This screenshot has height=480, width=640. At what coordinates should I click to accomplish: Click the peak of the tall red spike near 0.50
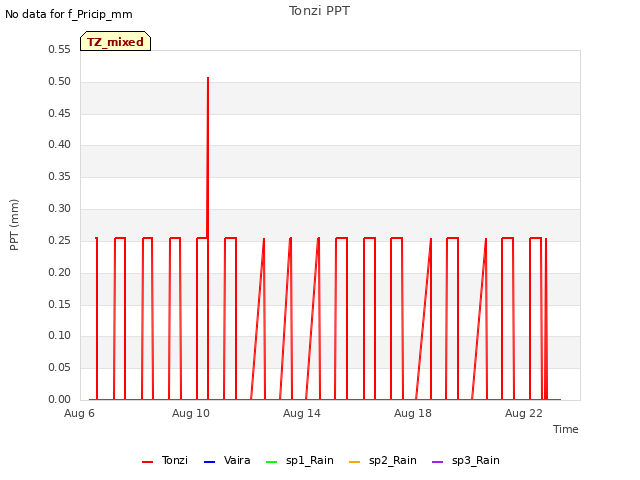pyautogui.click(x=208, y=78)
